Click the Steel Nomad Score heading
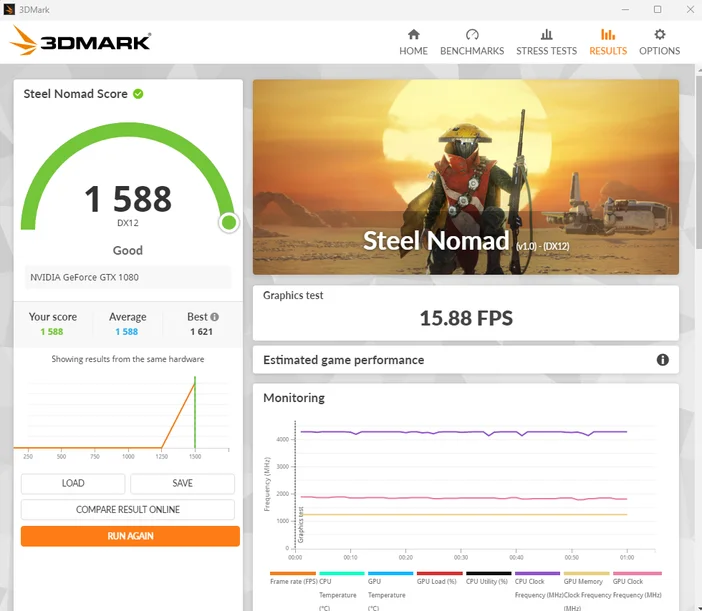Image resolution: width=702 pixels, height=611 pixels. tap(76, 94)
